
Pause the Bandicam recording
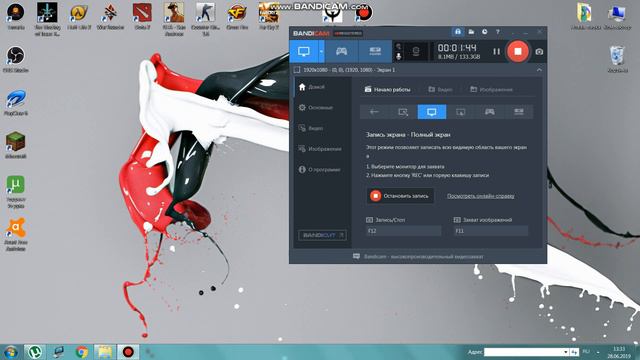point(496,51)
